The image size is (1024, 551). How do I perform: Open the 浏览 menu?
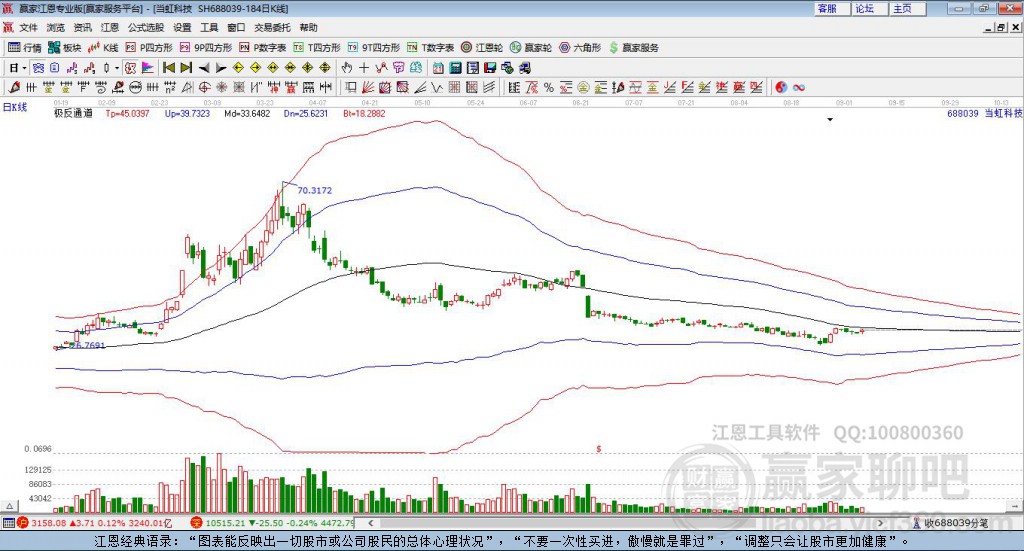pos(56,27)
